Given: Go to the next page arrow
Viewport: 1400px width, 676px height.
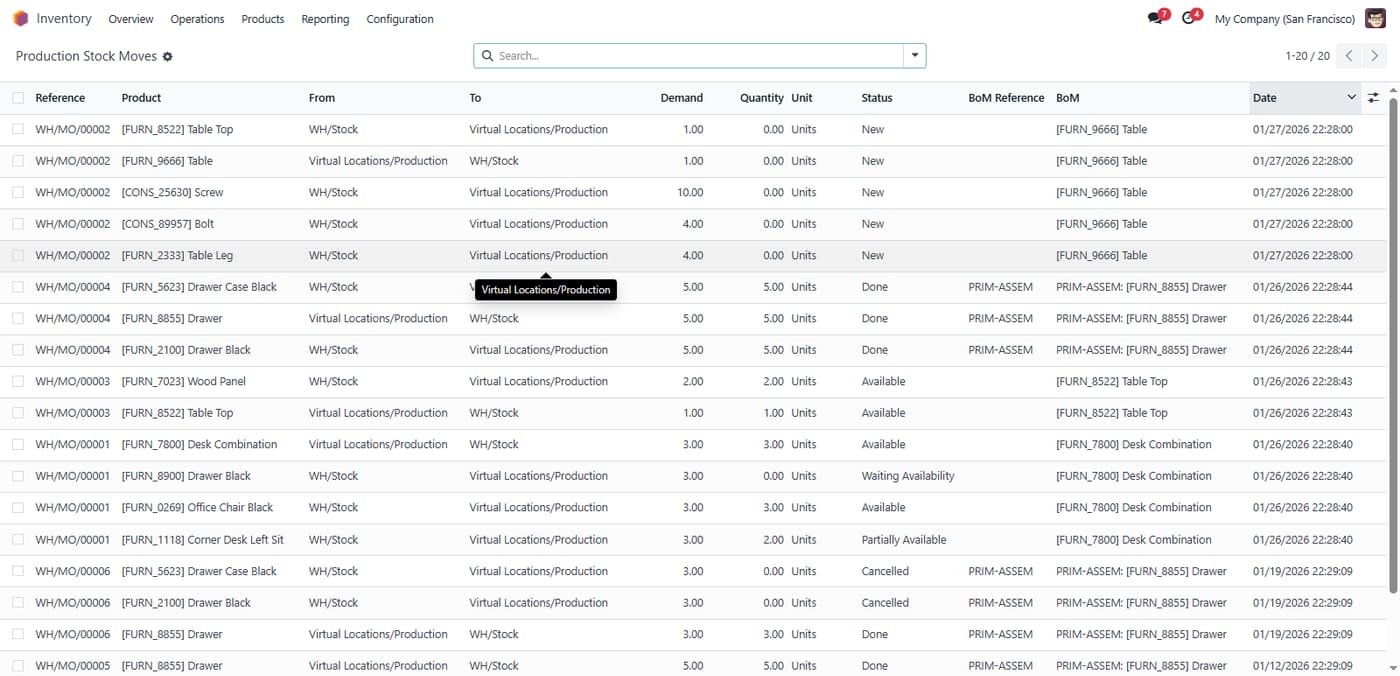Looking at the screenshot, I should [1375, 56].
